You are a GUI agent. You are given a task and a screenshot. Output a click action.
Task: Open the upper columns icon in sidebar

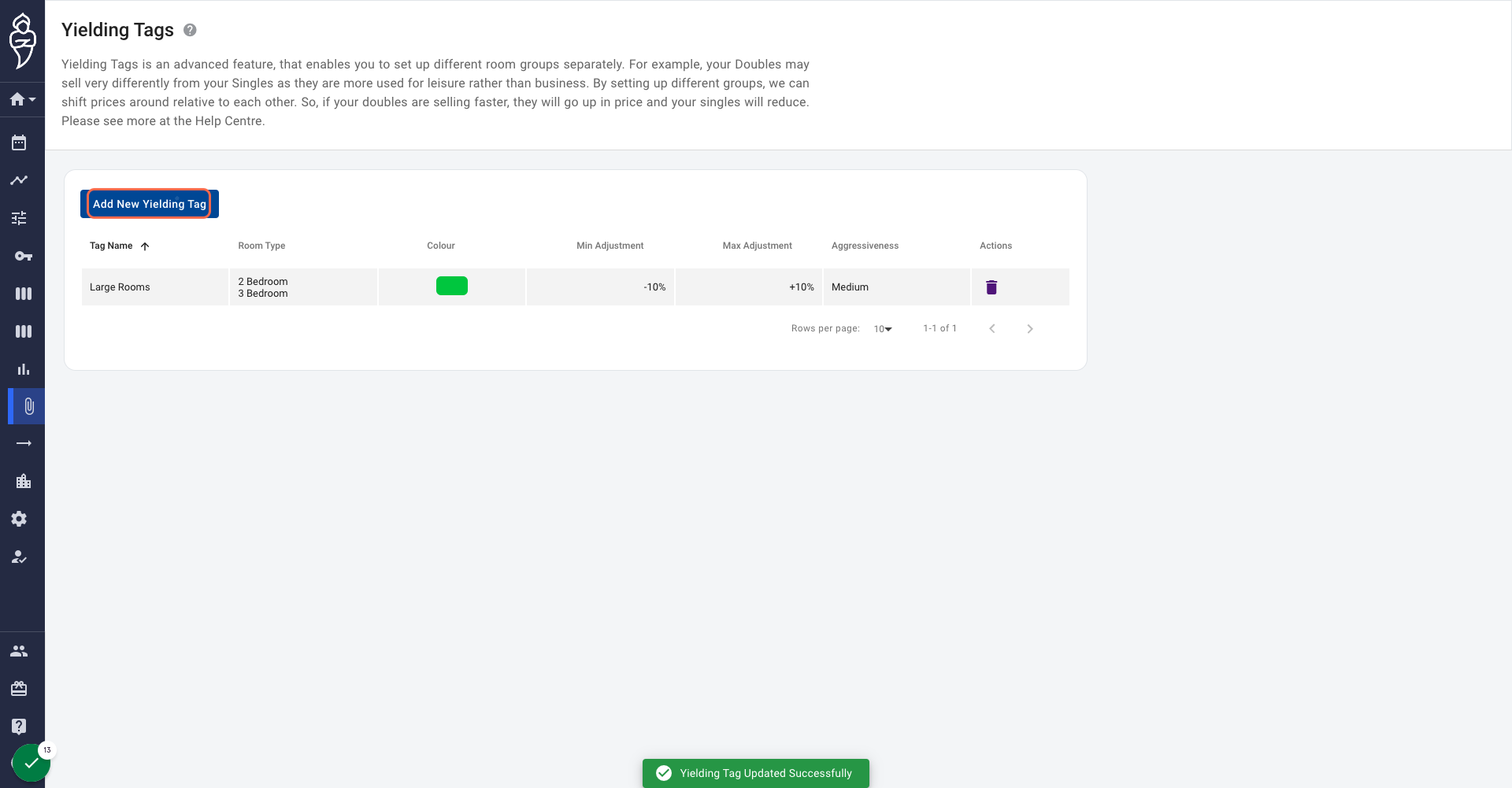pos(24,294)
